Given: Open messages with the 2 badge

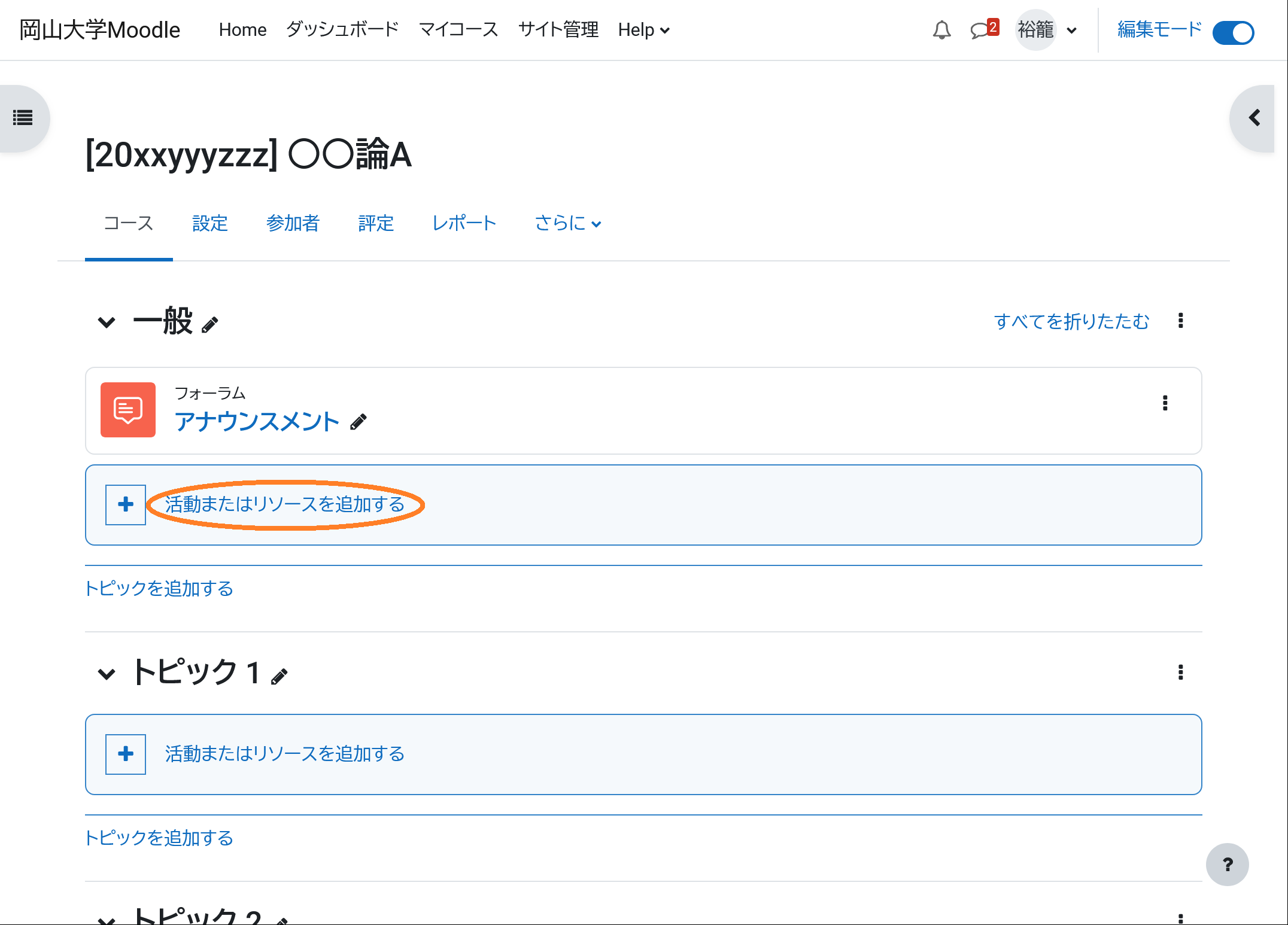Looking at the screenshot, I should coord(985,30).
